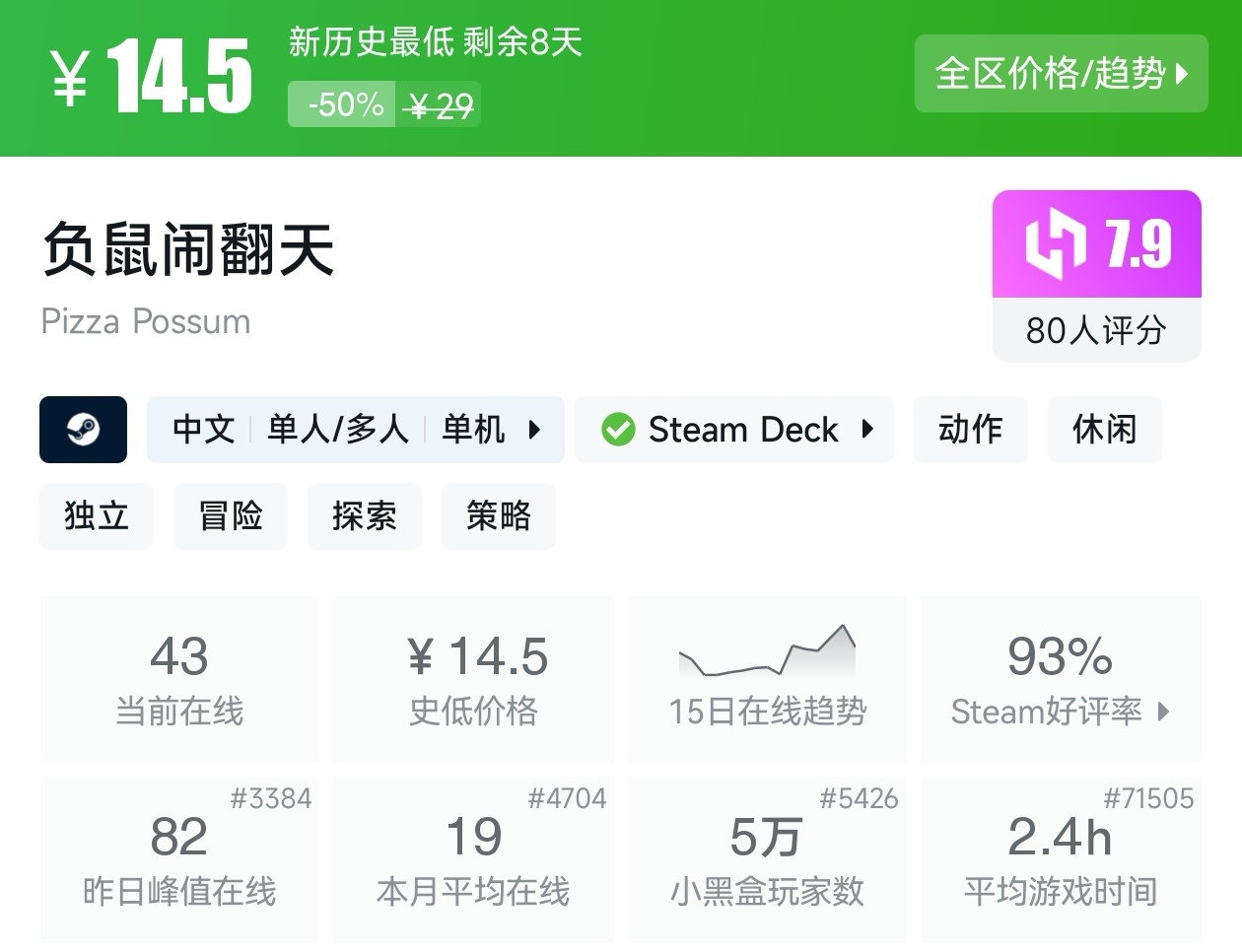Select the 探索 genre tag
The width and height of the screenshot is (1242, 952).
coord(365,515)
